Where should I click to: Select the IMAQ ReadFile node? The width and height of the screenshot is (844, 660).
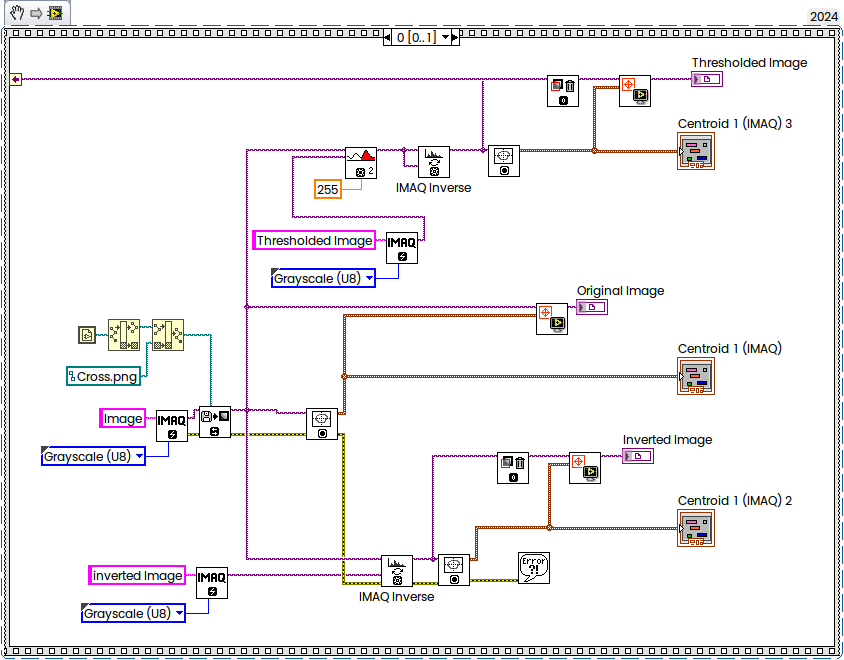pos(215,422)
